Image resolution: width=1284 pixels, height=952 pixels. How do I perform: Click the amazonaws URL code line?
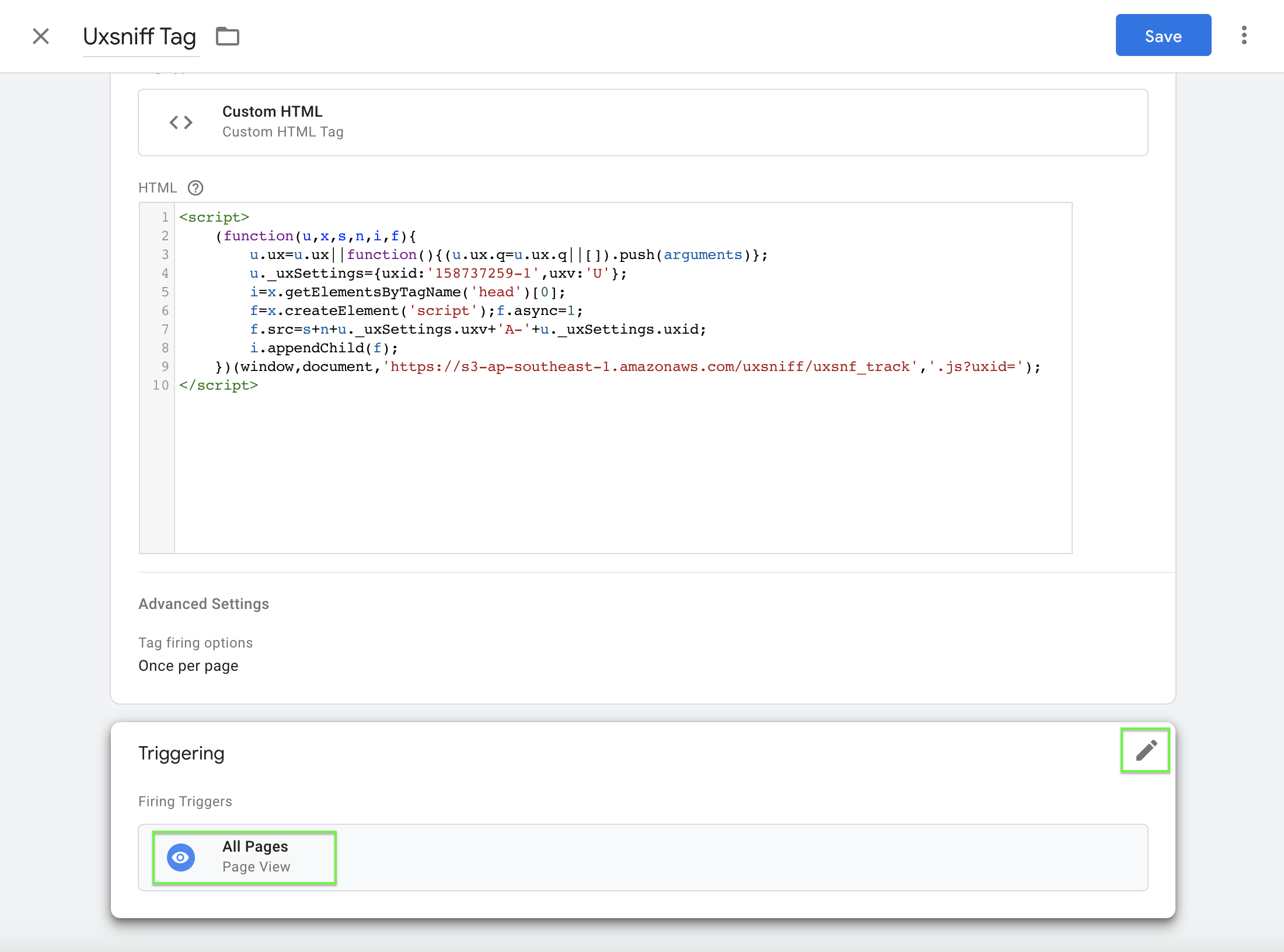[628, 367]
